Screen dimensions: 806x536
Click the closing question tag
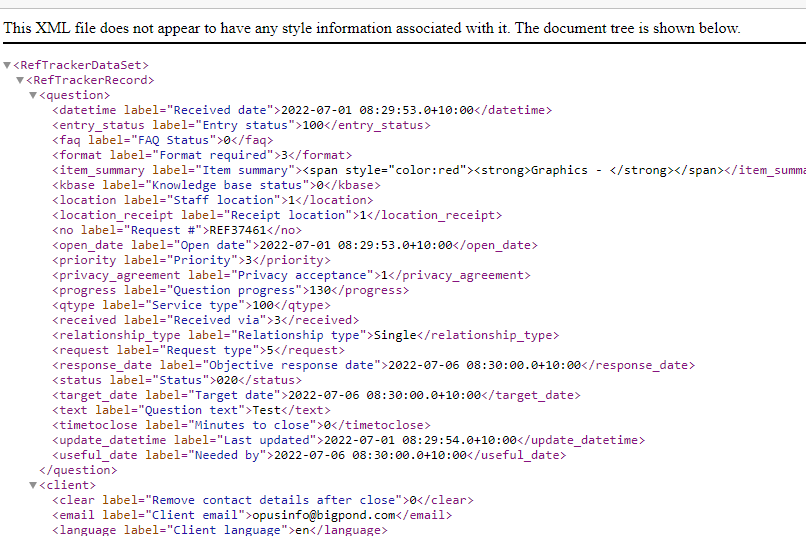coord(78,470)
